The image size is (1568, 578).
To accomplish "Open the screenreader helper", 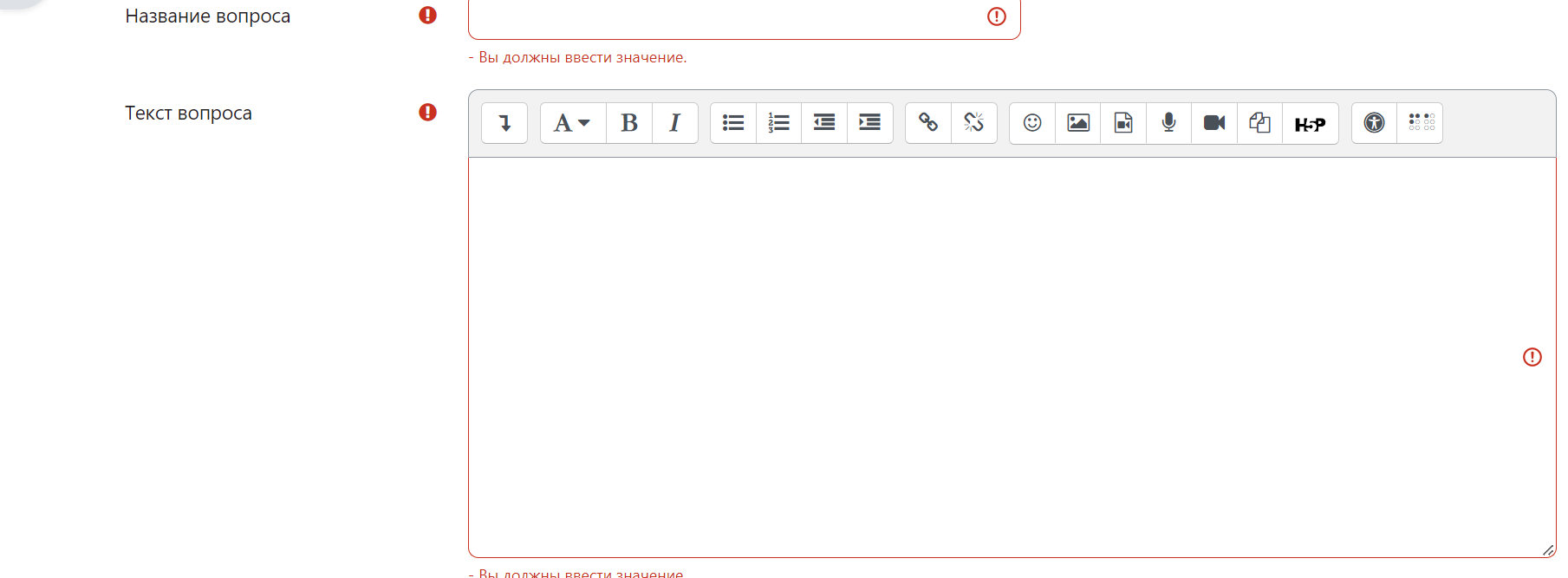I will pyautogui.click(x=1421, y=123).
